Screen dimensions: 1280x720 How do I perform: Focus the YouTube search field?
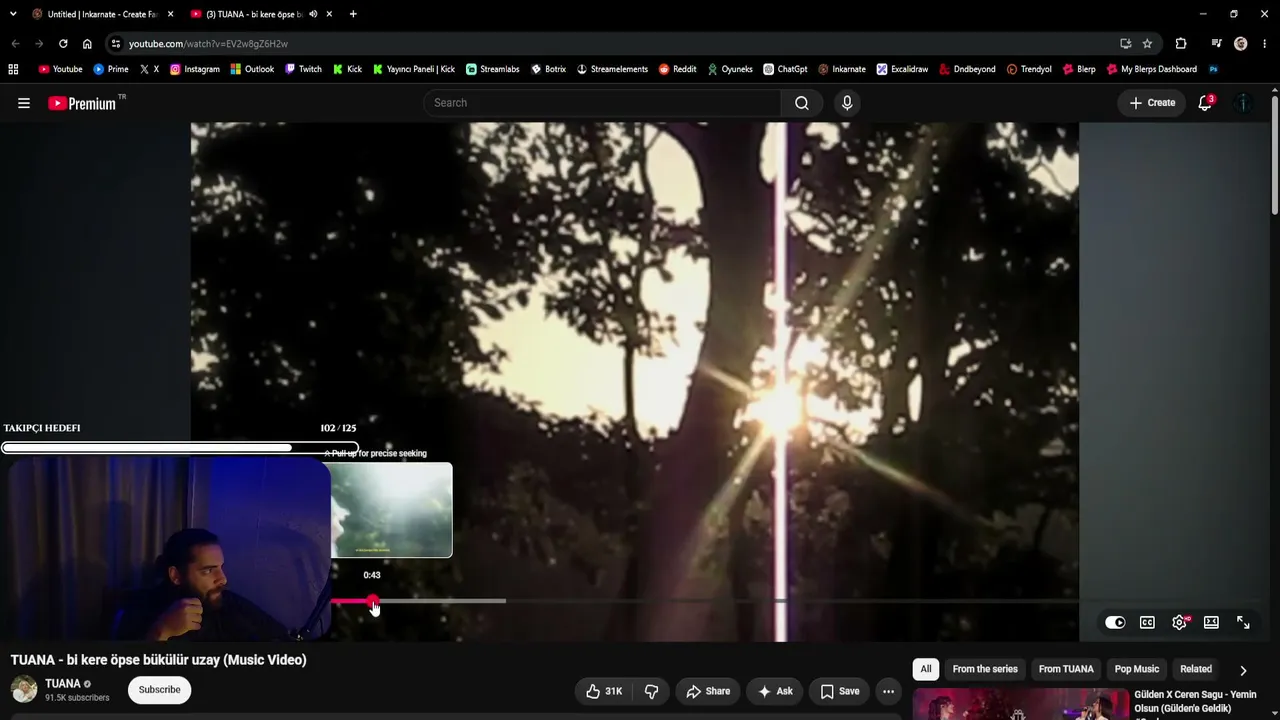coord(603,103)
